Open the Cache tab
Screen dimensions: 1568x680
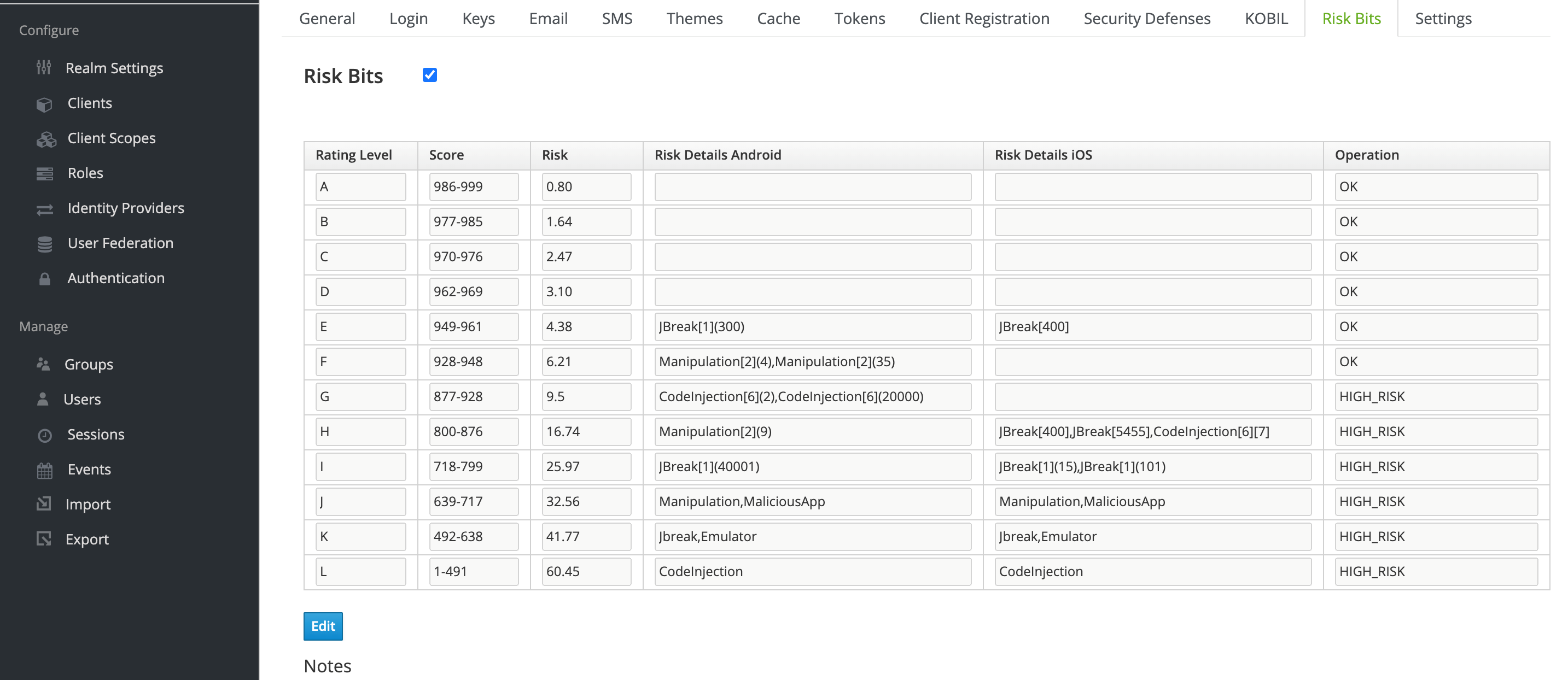(778, 18)
